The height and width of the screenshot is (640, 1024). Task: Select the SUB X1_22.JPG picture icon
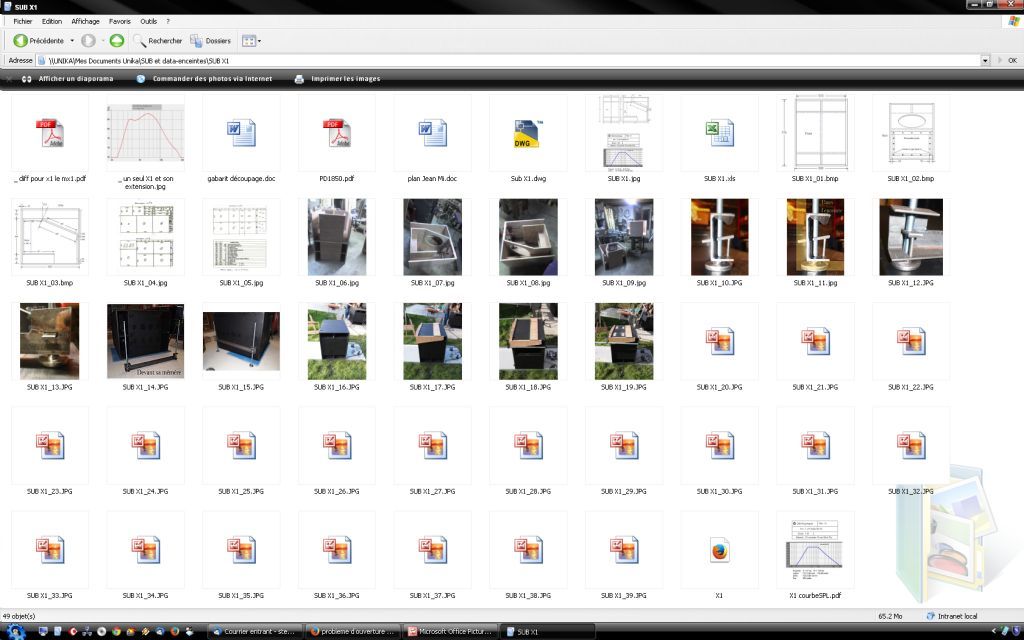pos(911,341)
